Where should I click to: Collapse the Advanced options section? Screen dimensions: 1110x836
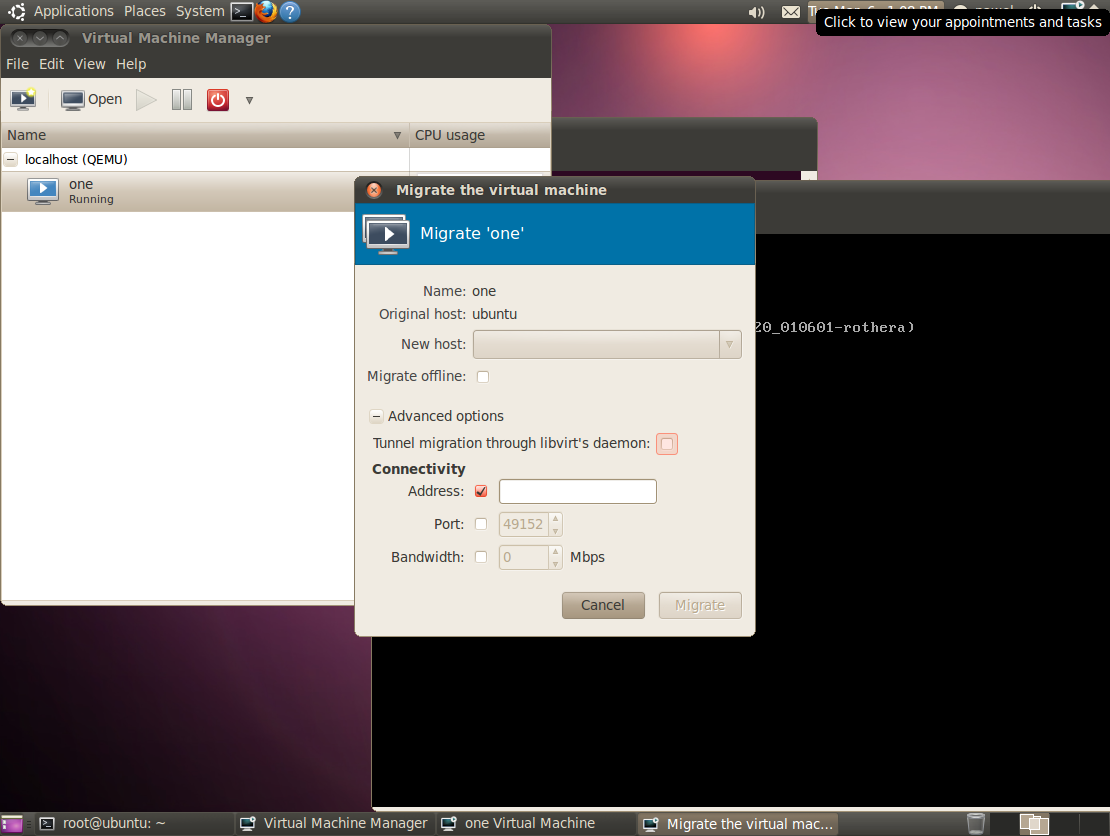tap(377, 416)
